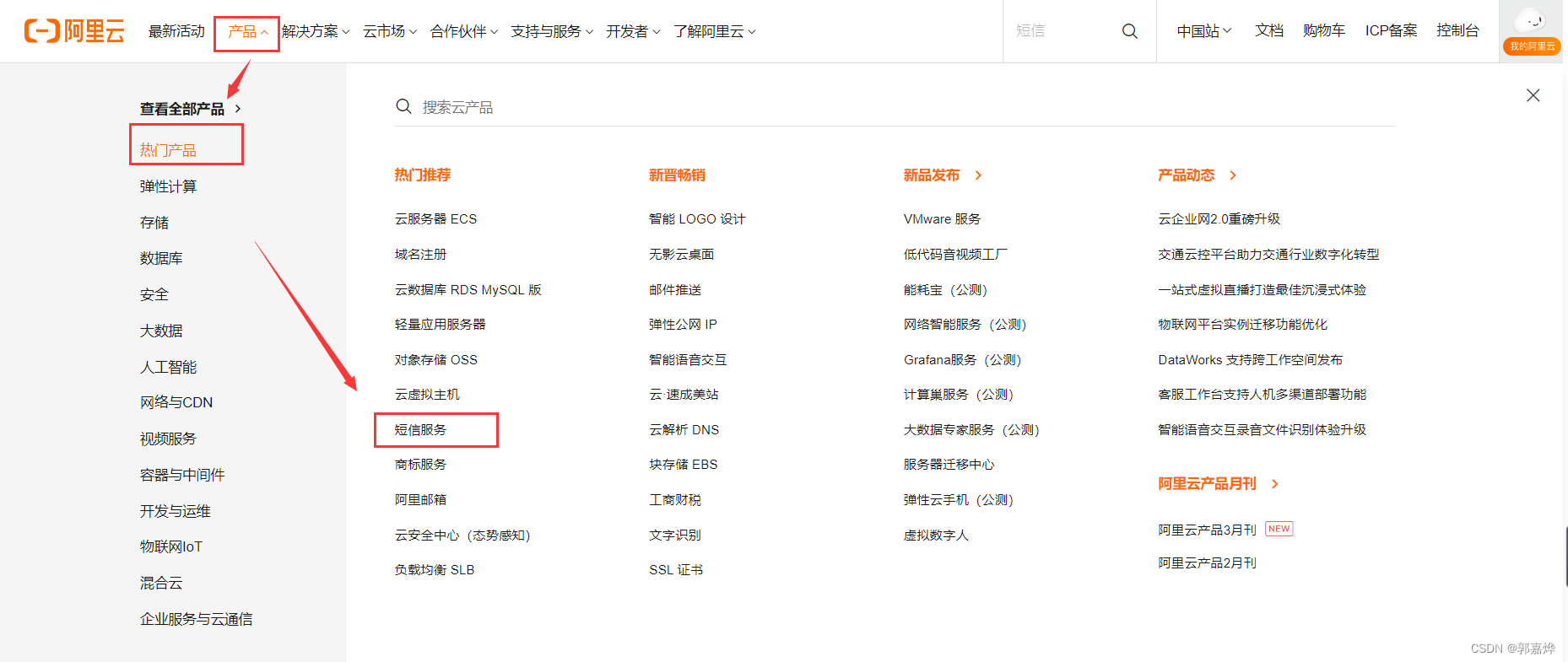This screenshot has height=662, width=1568.
Task: Open 域名注册 link
Action: 420,254
